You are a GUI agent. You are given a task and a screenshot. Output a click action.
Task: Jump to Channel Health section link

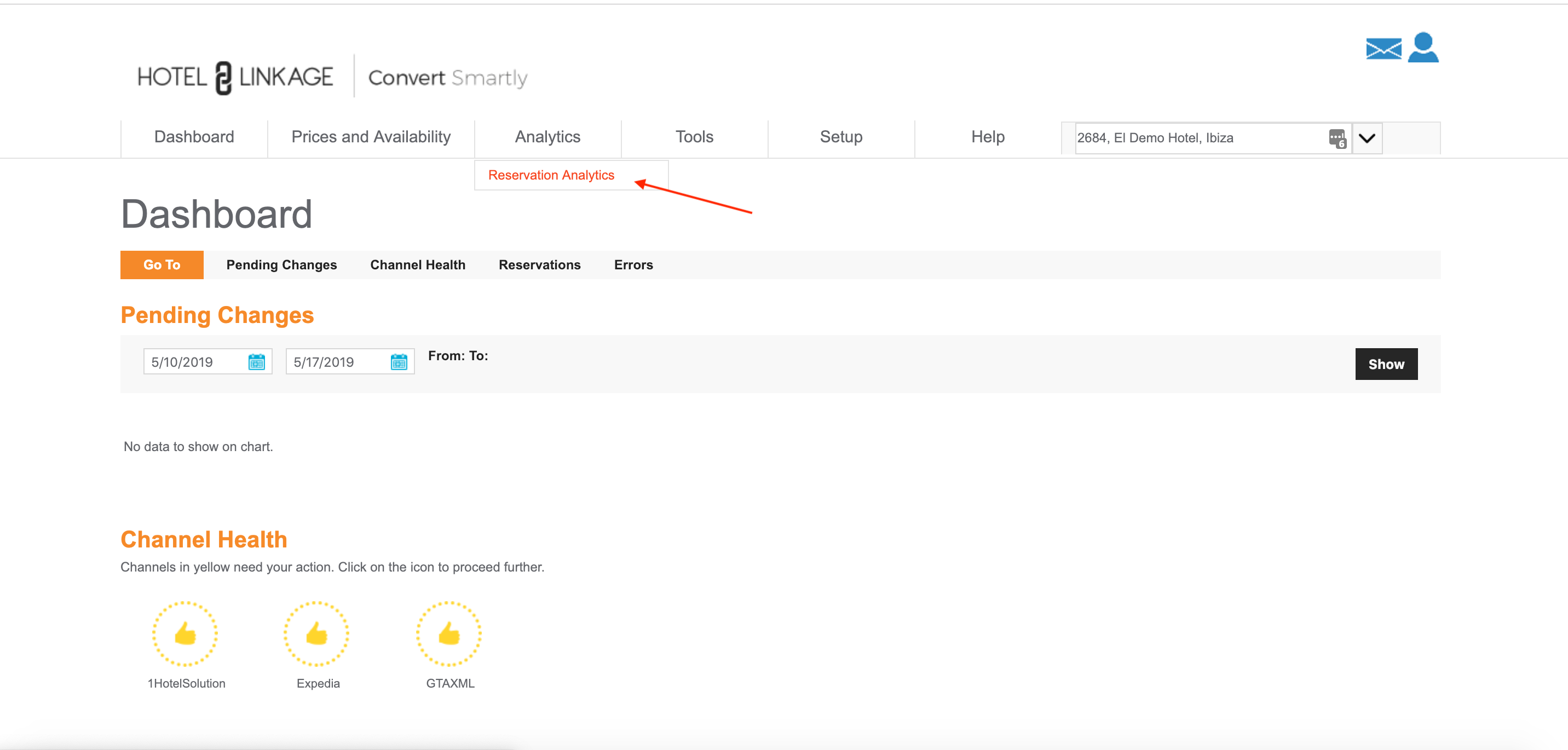pos(418,265)
